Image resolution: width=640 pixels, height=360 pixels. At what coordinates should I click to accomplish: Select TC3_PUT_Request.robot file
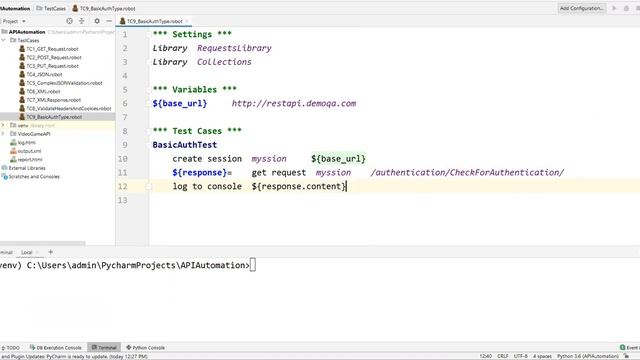pos(53,66)
